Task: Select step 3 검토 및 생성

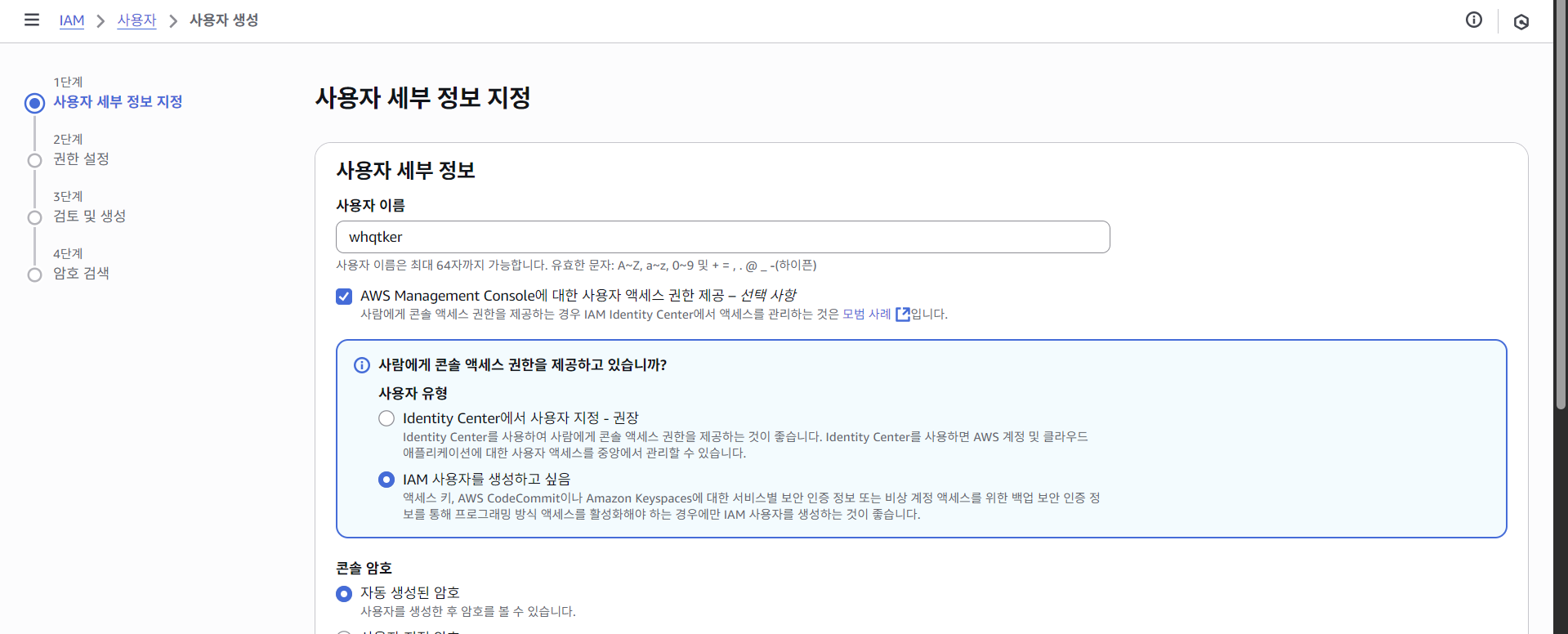Action: pos(89,217)
